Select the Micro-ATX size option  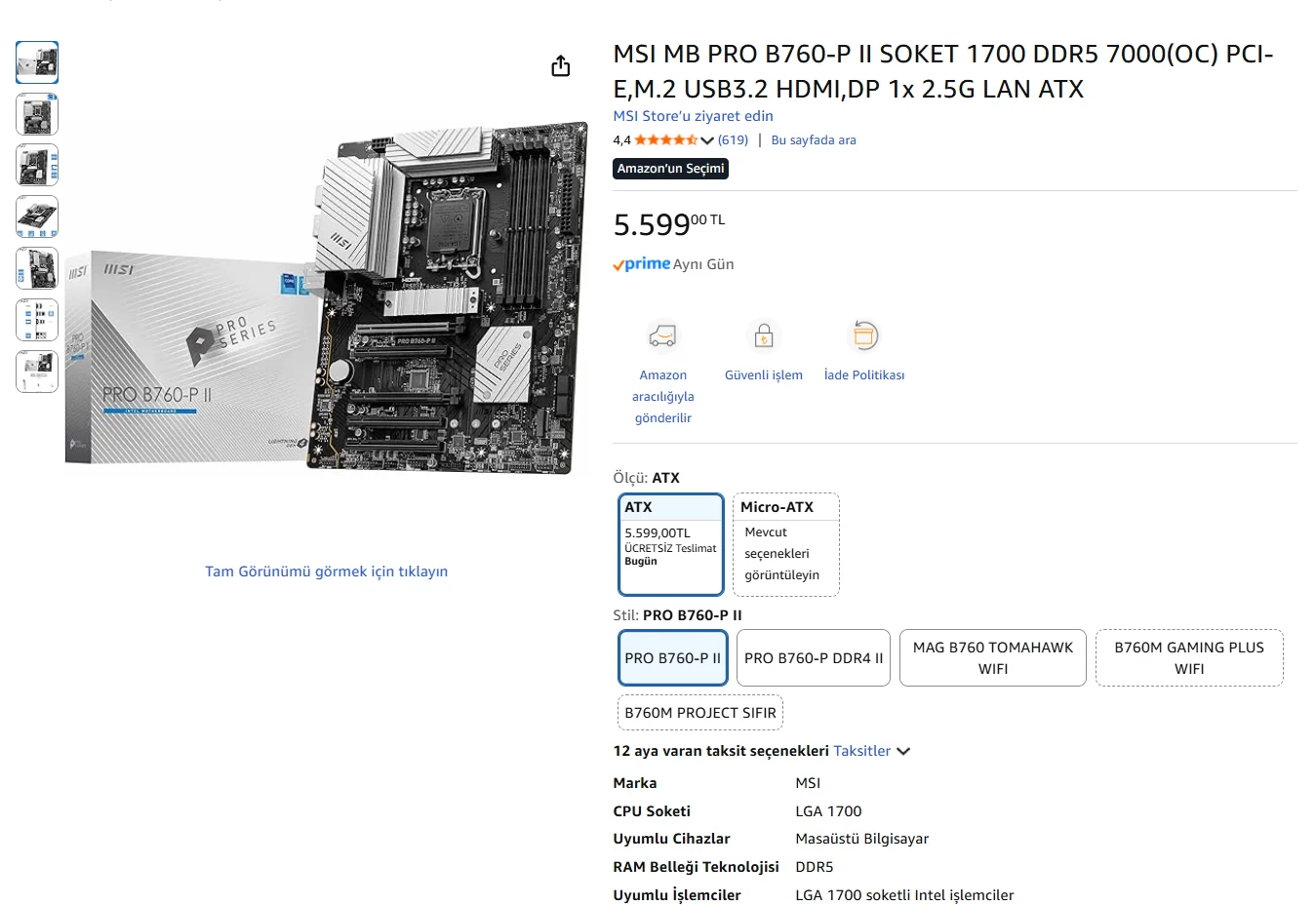click(x=786, y=544)
